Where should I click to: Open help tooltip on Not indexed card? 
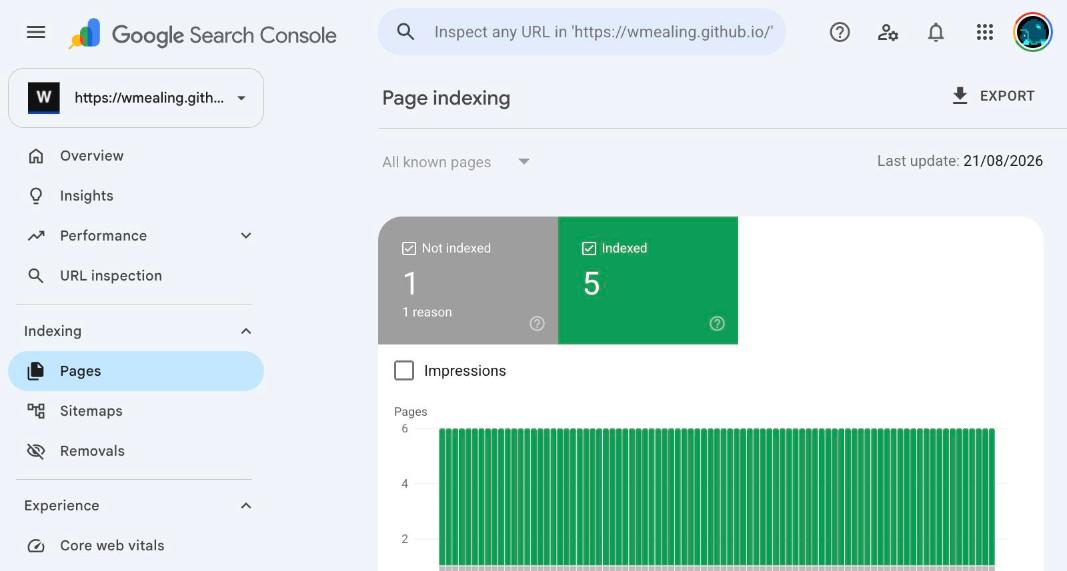pyautogui.click(x=537, y=324)
